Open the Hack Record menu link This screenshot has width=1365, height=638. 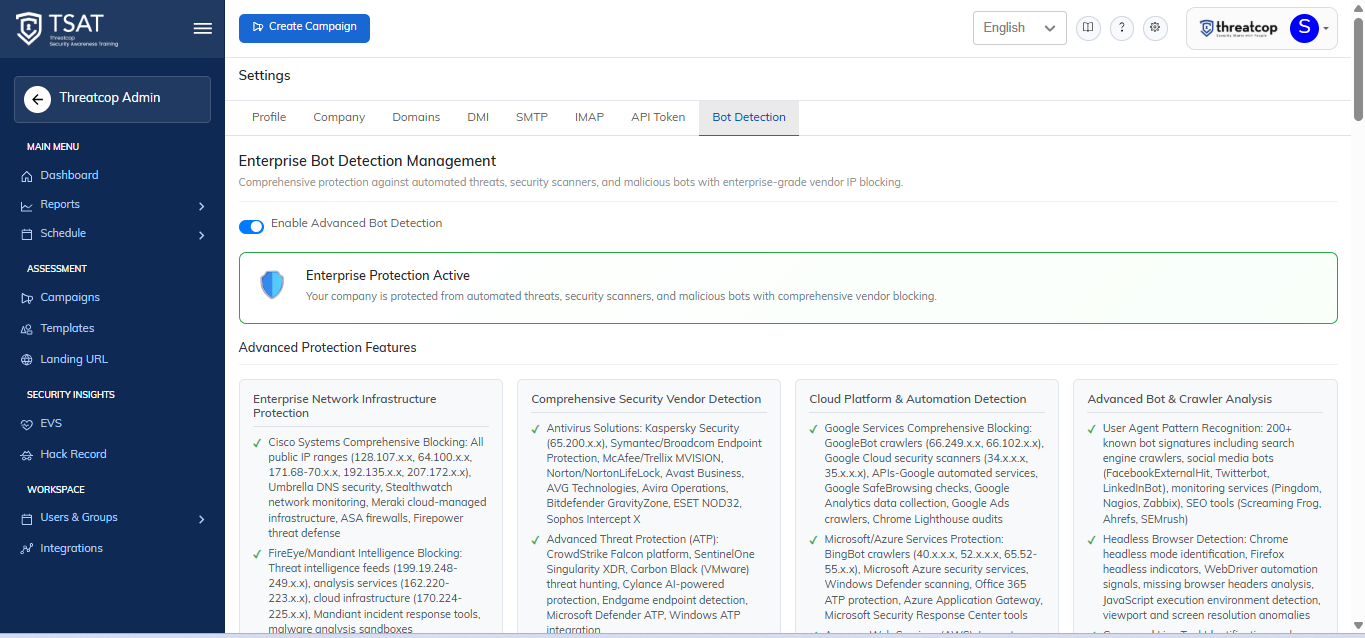(73, 454)
